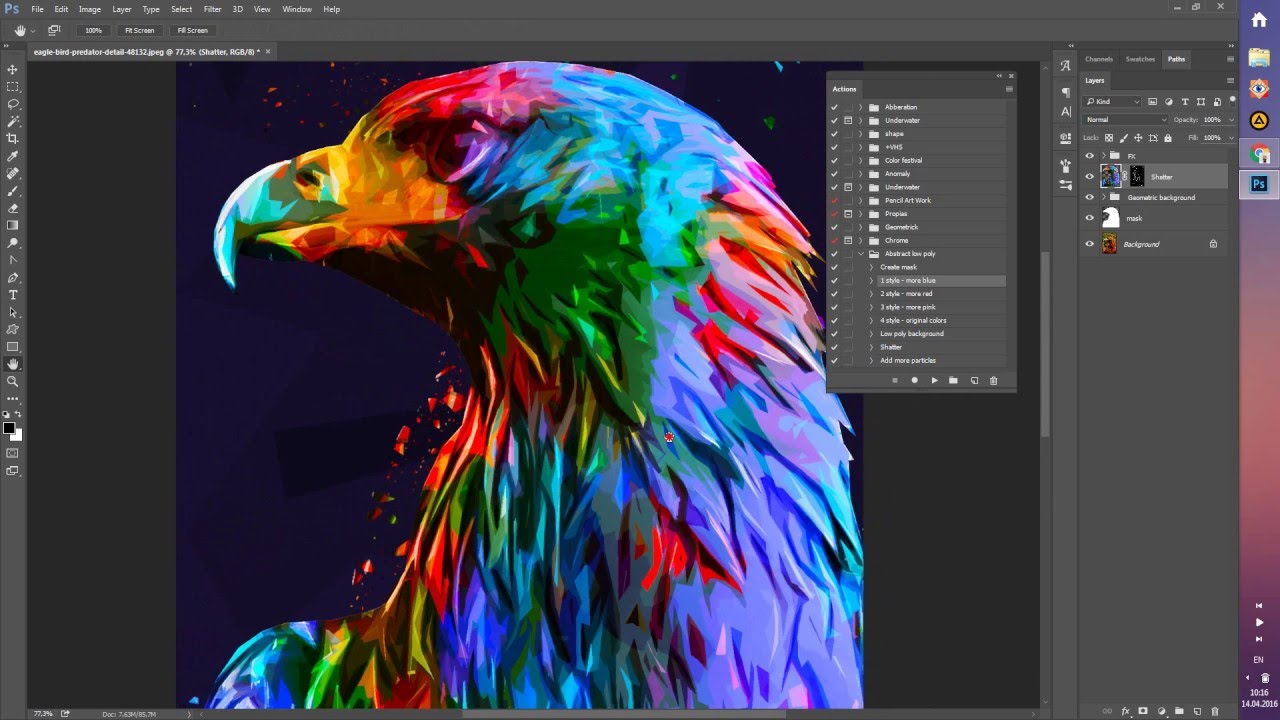Select the Crop tool
Viewport: 1280px width, 720px height.
pos(13,139)
